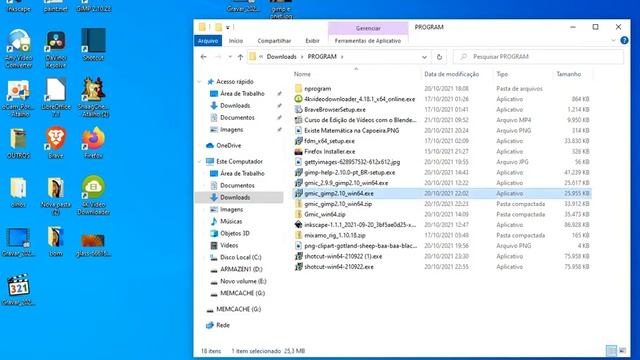640x360 pixels.
Task: Open the Media Player Classic 321 desktop icon
Action: [x=19, y=289]
